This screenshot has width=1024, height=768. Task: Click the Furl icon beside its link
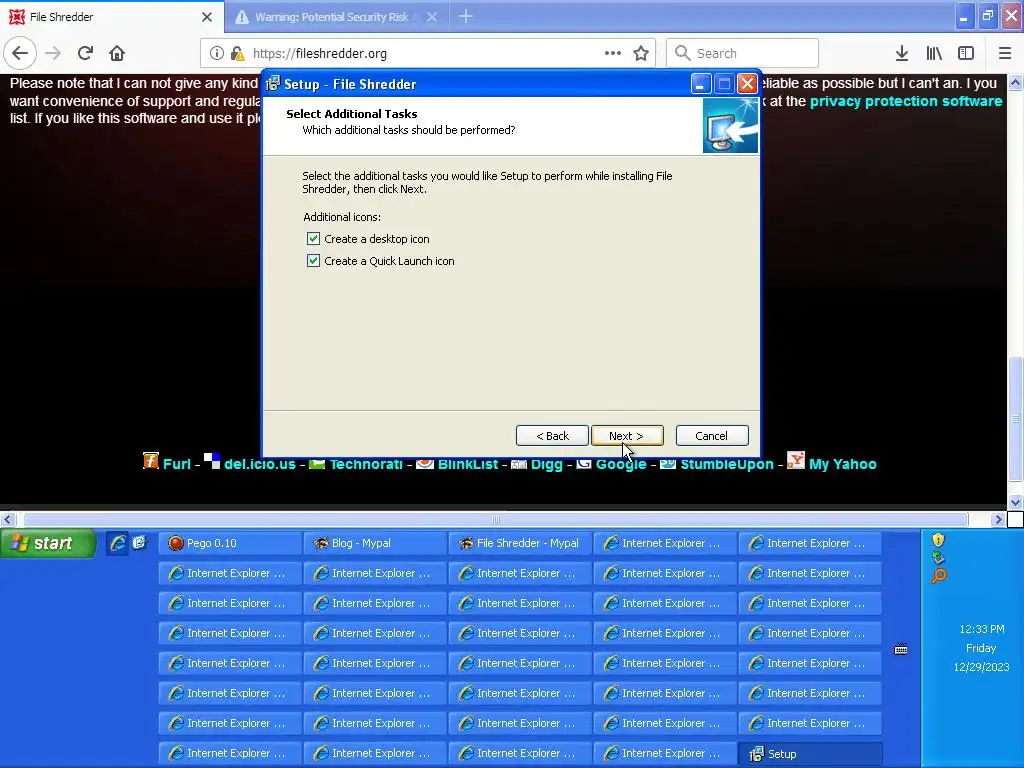click(151, 461)
